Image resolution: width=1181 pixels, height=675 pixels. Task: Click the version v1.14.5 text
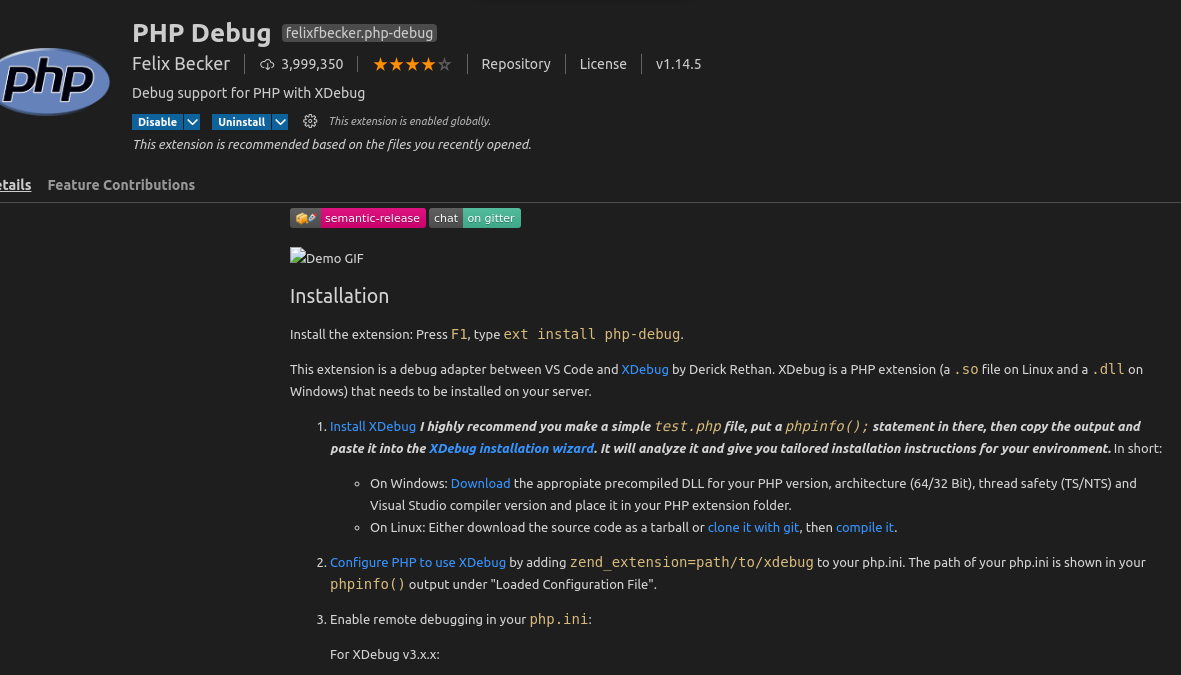(679, 64)
